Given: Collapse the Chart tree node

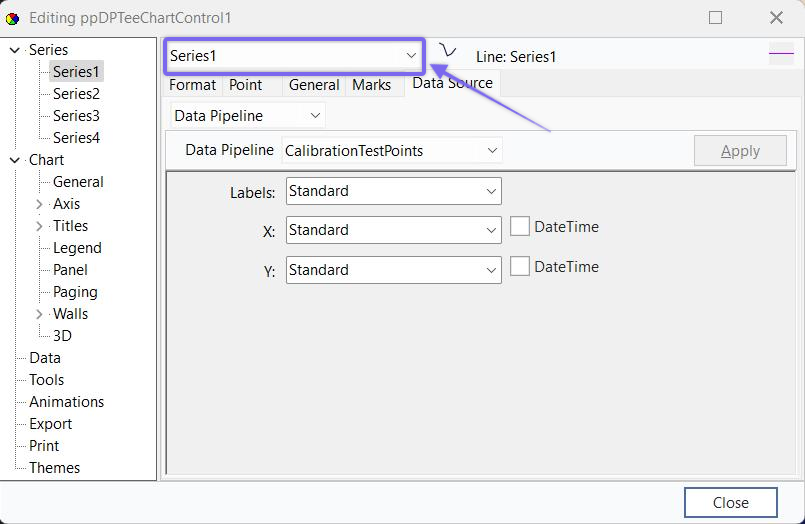Looking at the screenshot, I should click(15, 160).
